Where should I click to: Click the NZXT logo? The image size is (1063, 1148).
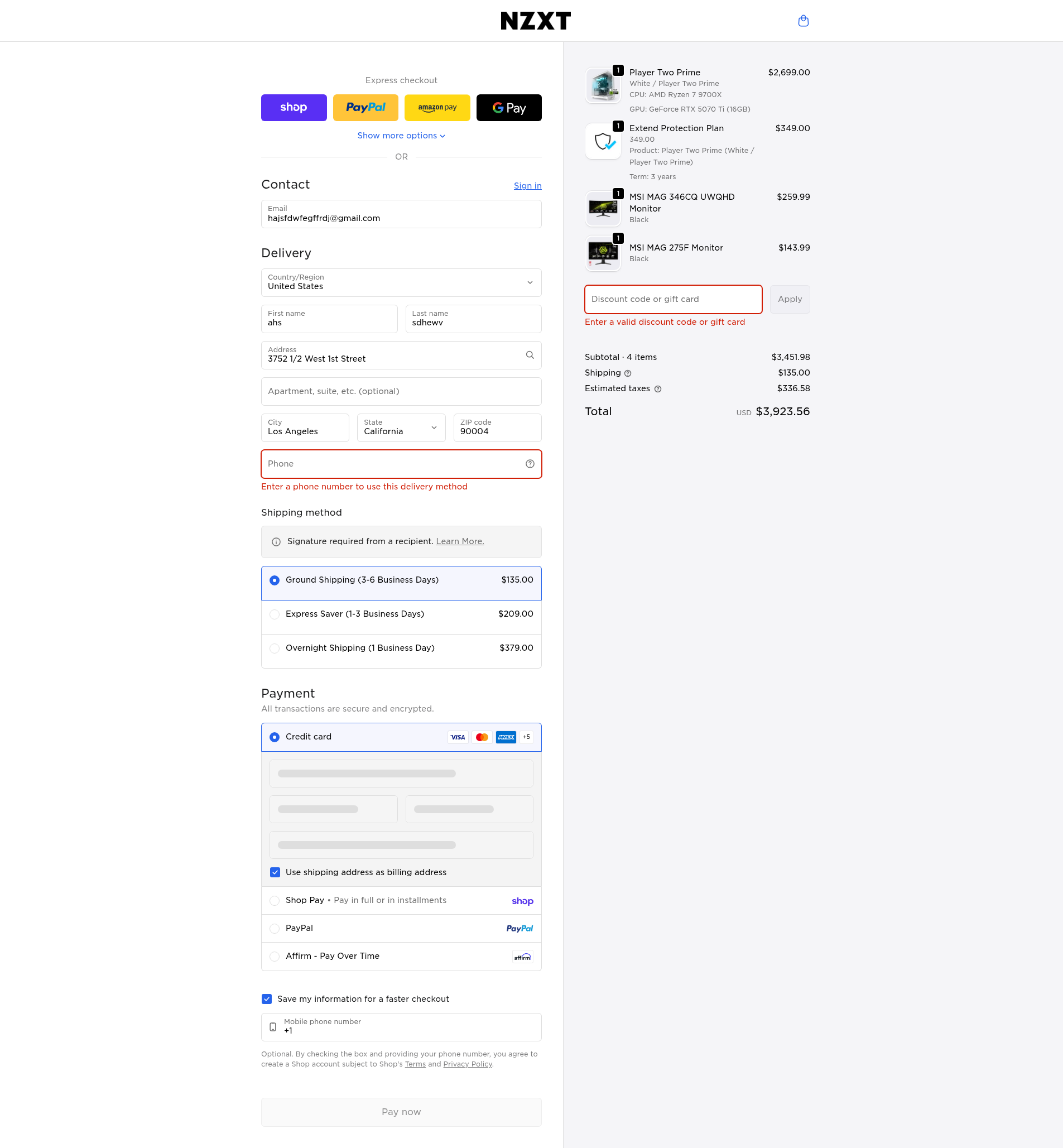tap(535, 21)
